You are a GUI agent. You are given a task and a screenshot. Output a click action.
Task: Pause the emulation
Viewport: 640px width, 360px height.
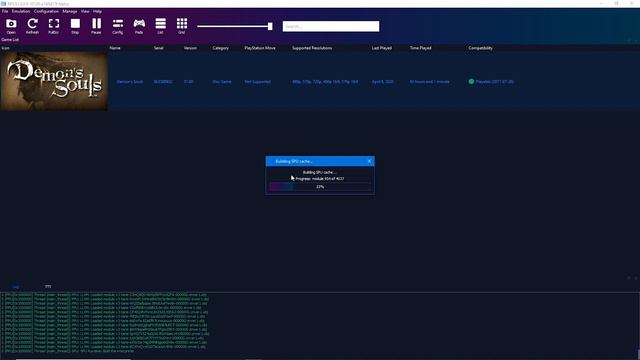[x=96, y=26]
